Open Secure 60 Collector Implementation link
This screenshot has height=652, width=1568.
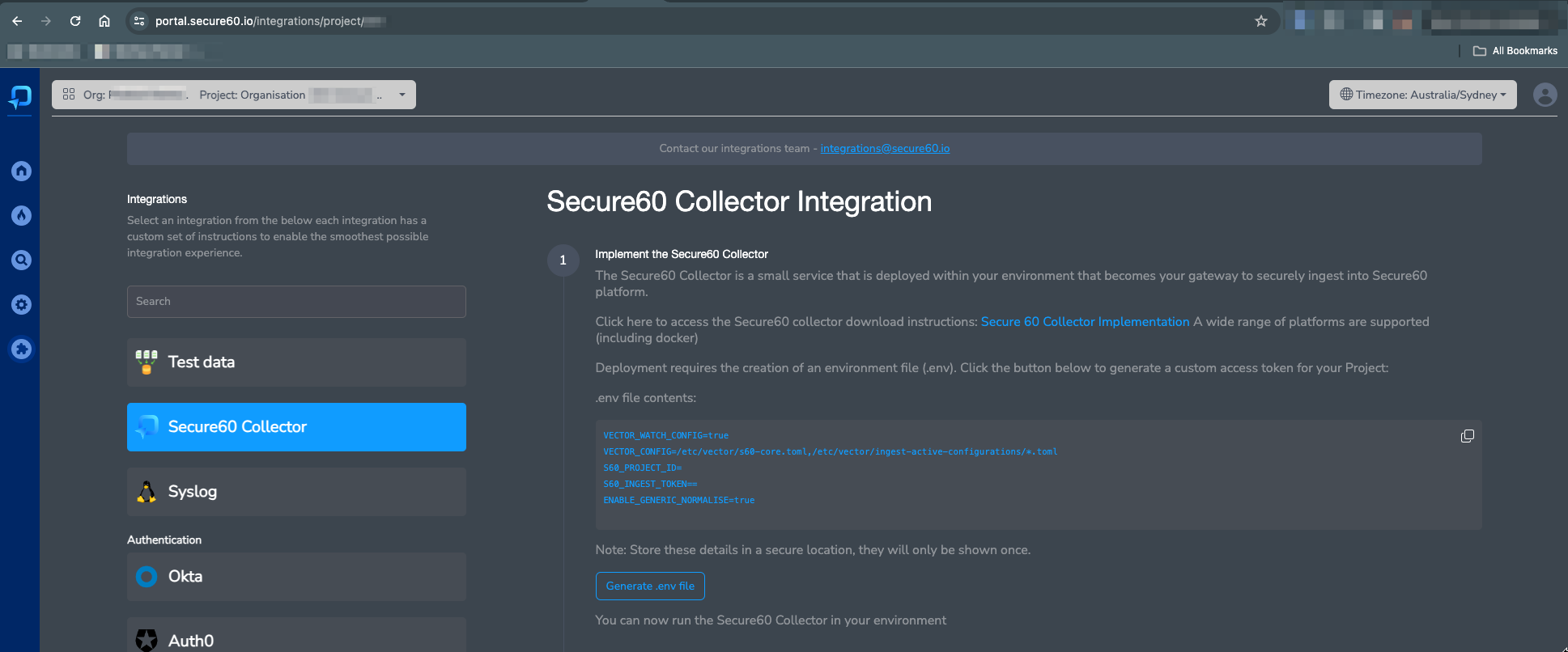(1085, 322)
